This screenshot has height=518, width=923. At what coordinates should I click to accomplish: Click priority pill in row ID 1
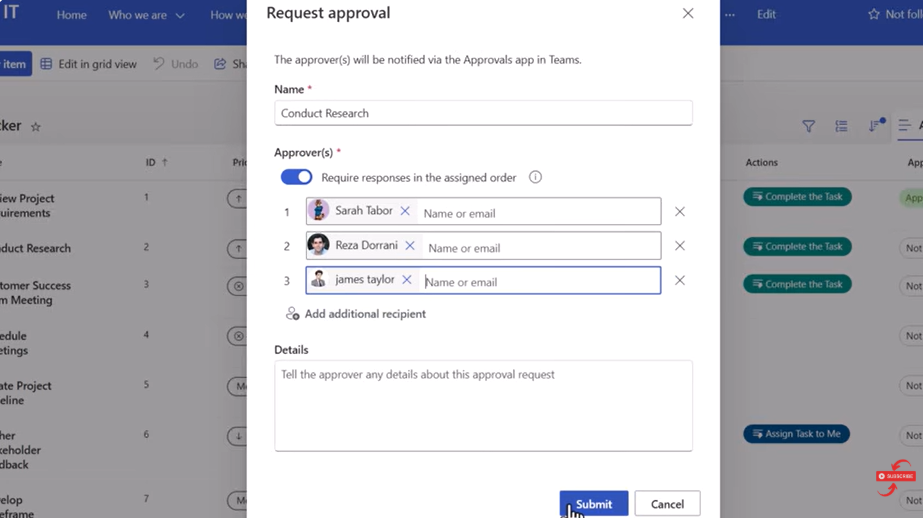(237, 198)
